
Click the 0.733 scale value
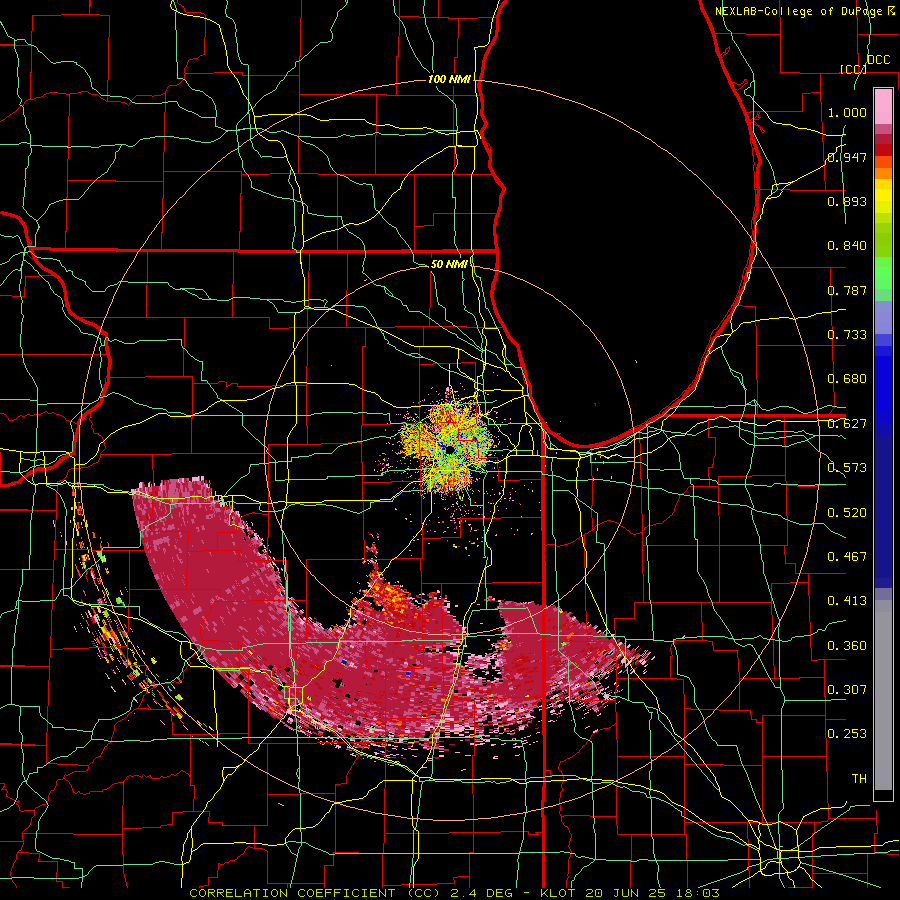coord(847,335)
